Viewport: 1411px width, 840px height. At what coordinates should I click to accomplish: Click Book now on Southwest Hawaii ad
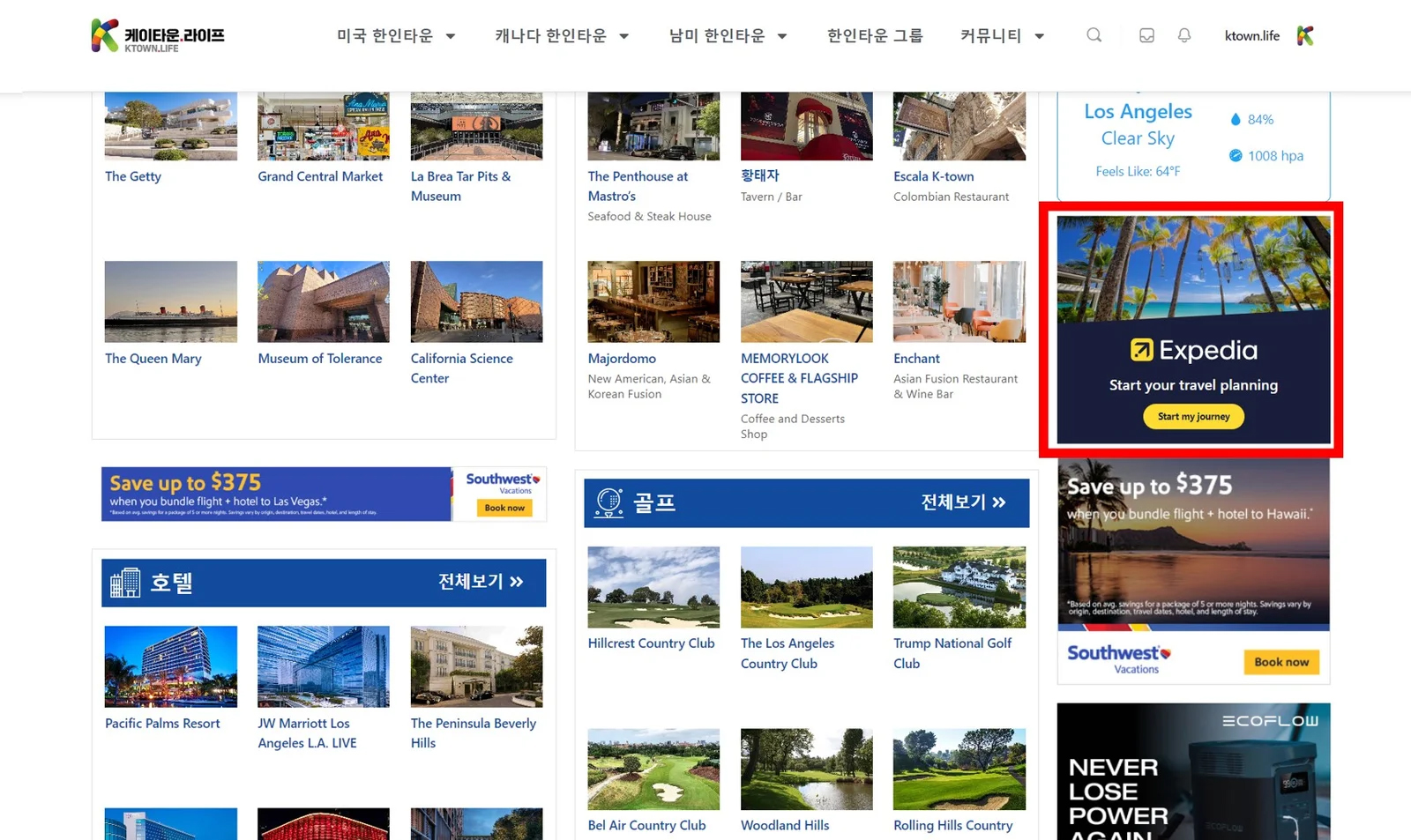1280,662
